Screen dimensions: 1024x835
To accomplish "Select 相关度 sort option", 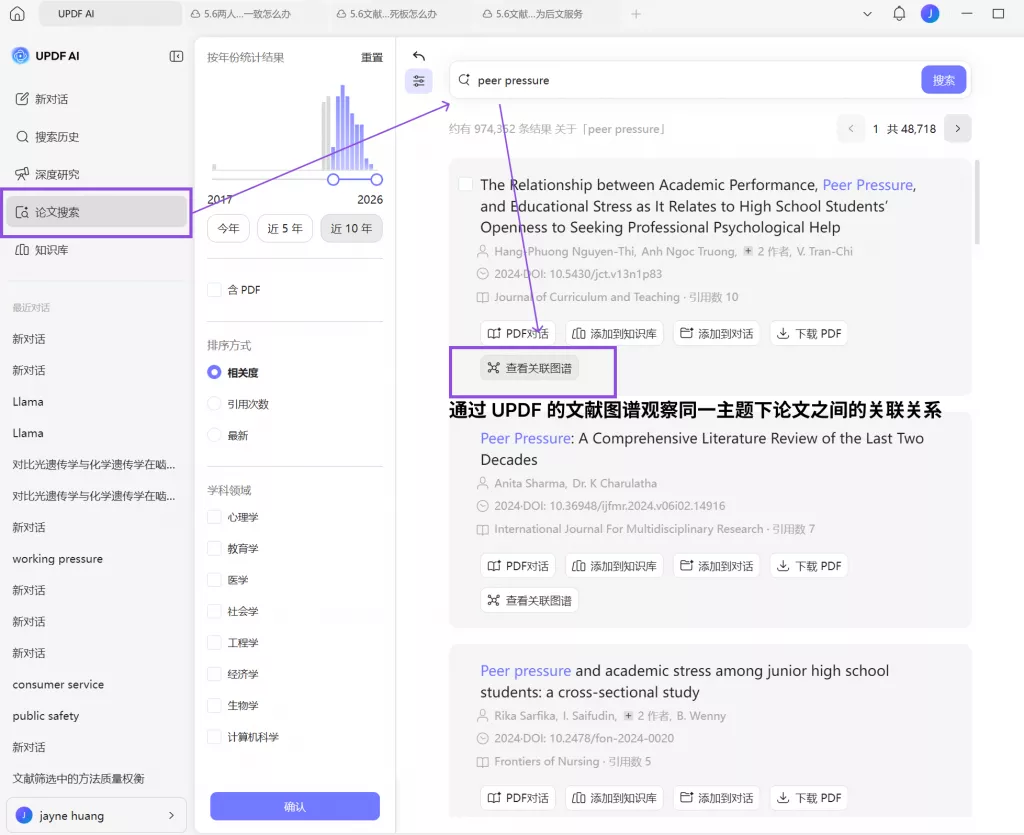I will [x=214, y=372].
